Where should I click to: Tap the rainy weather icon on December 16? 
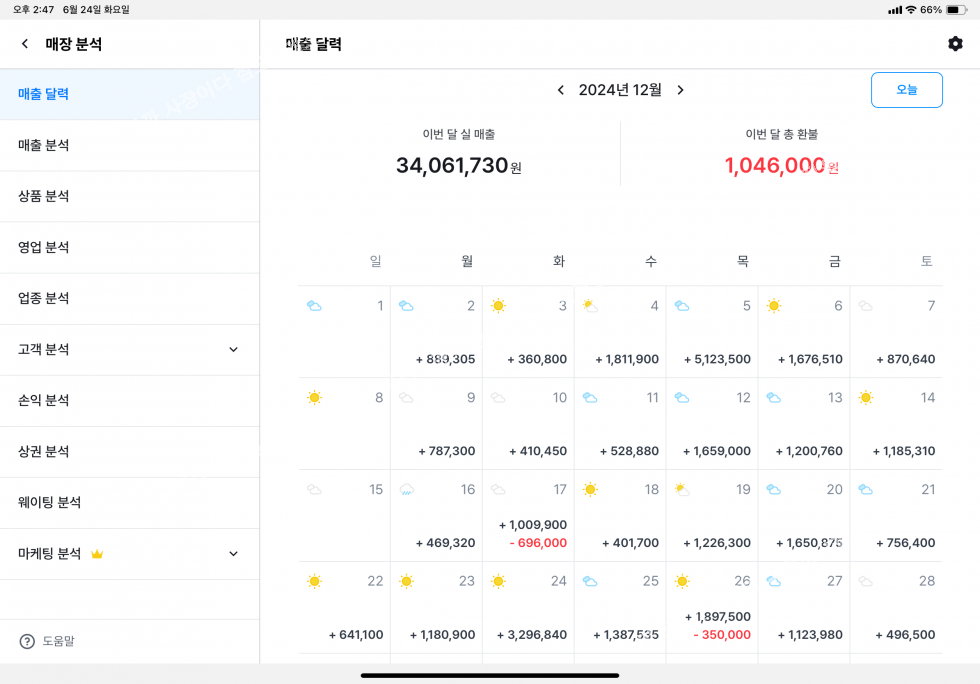(406, 490)
